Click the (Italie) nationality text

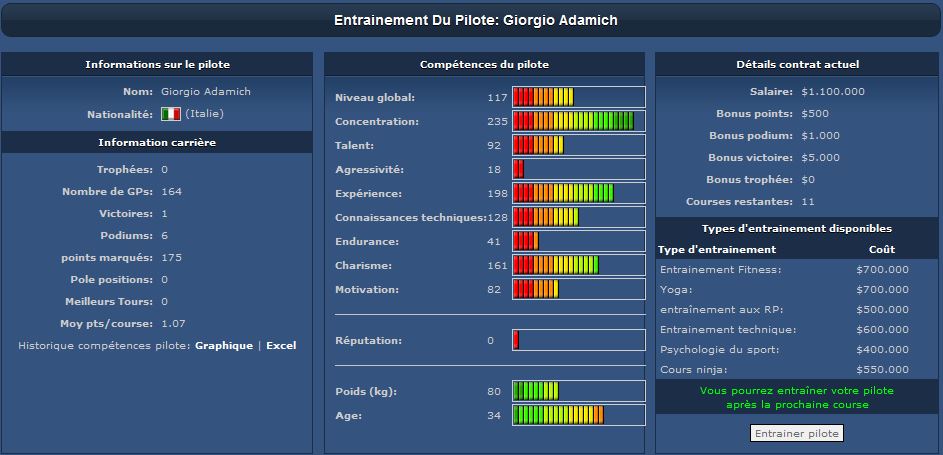(x=204, y=114)
